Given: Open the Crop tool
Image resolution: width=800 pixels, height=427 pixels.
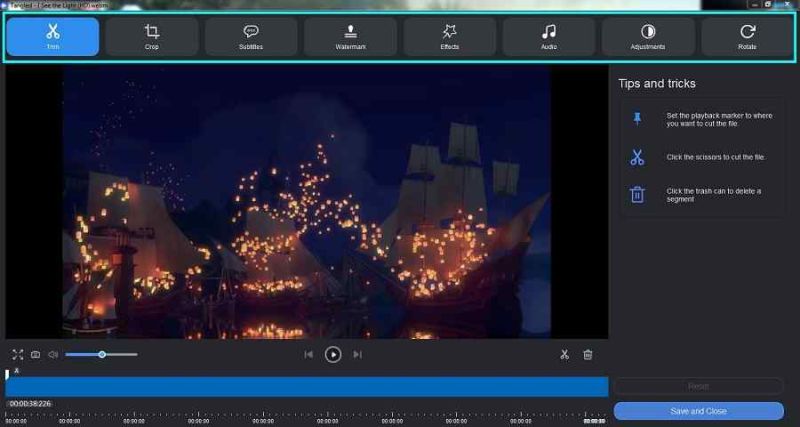Looking at the screenshot, I should click(152, 36).
